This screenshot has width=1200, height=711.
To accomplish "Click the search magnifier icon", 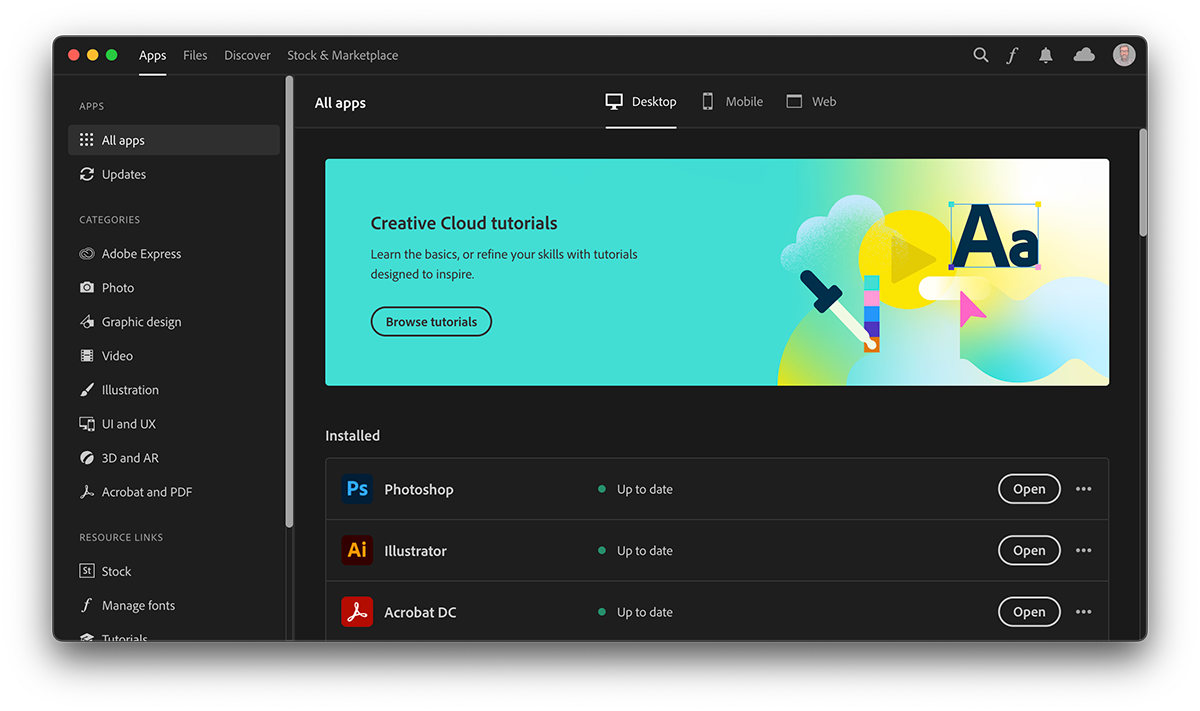I will tap(980, 55).
